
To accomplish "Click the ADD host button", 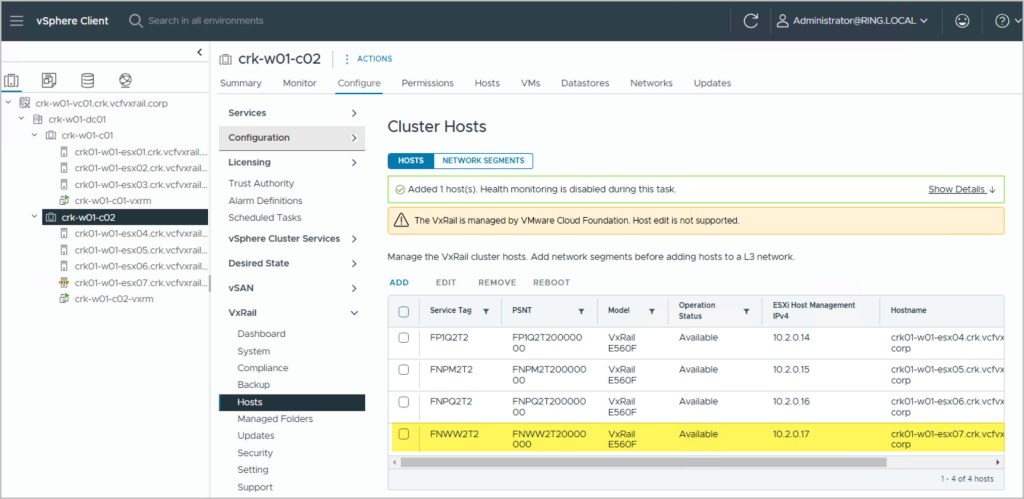I will pos(399,282).
